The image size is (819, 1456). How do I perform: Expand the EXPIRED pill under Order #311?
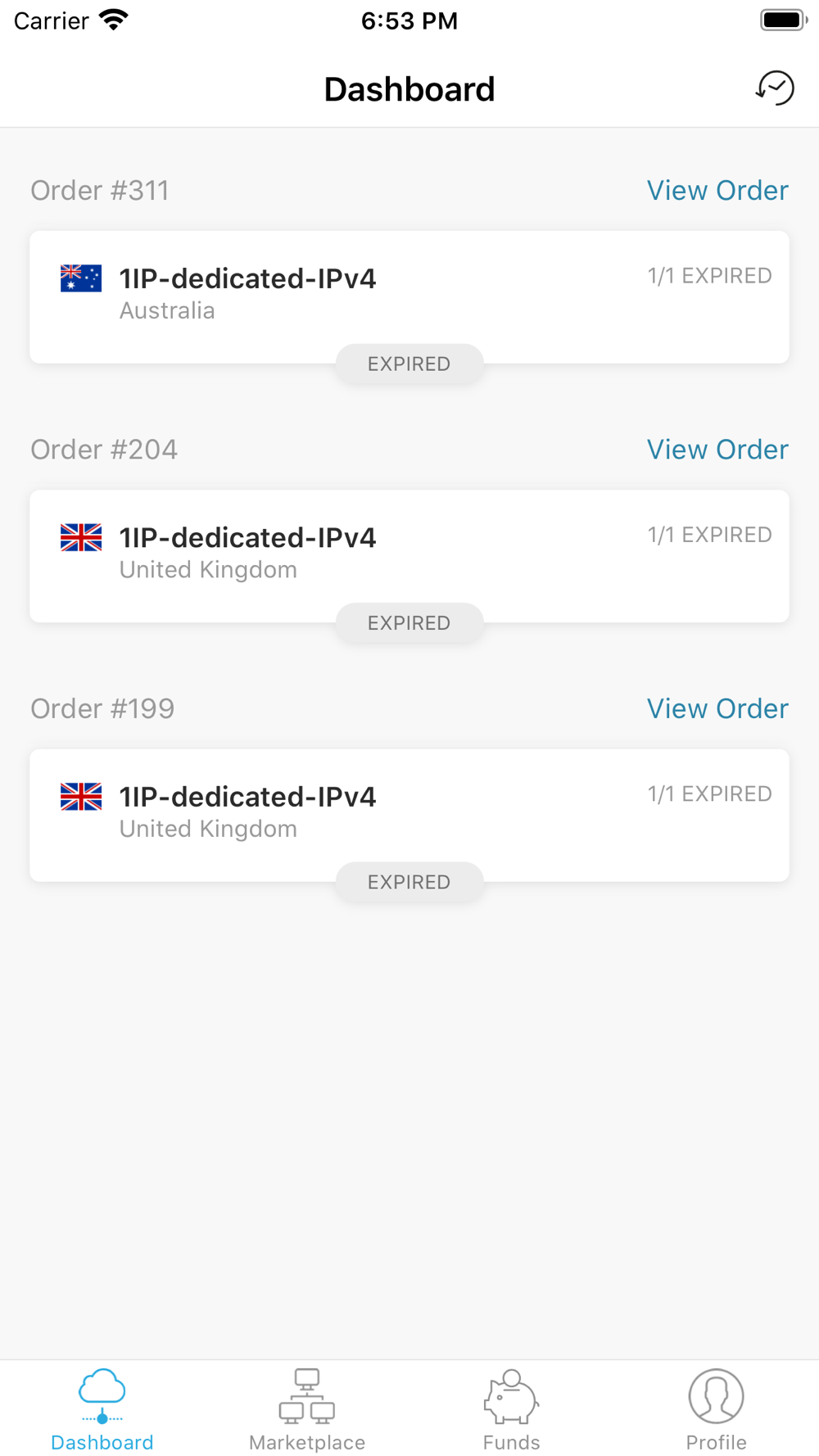[x=409, y=364]
